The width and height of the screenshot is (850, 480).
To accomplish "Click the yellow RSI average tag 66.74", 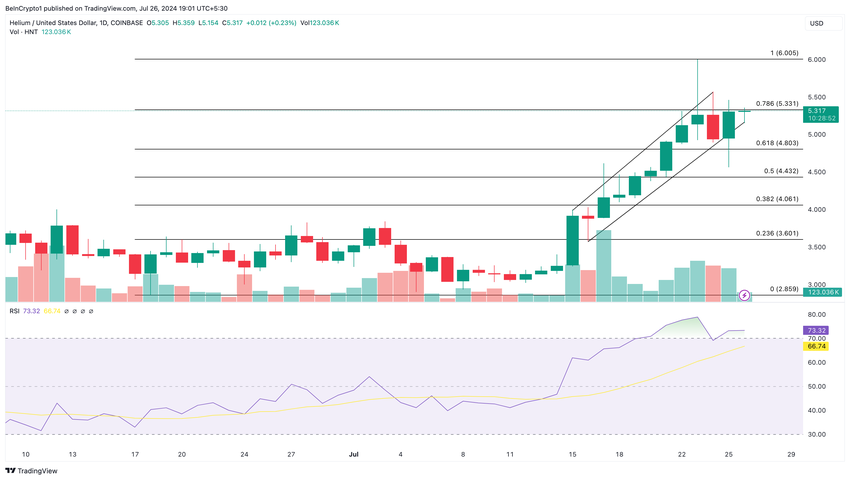I will [816, 346].
